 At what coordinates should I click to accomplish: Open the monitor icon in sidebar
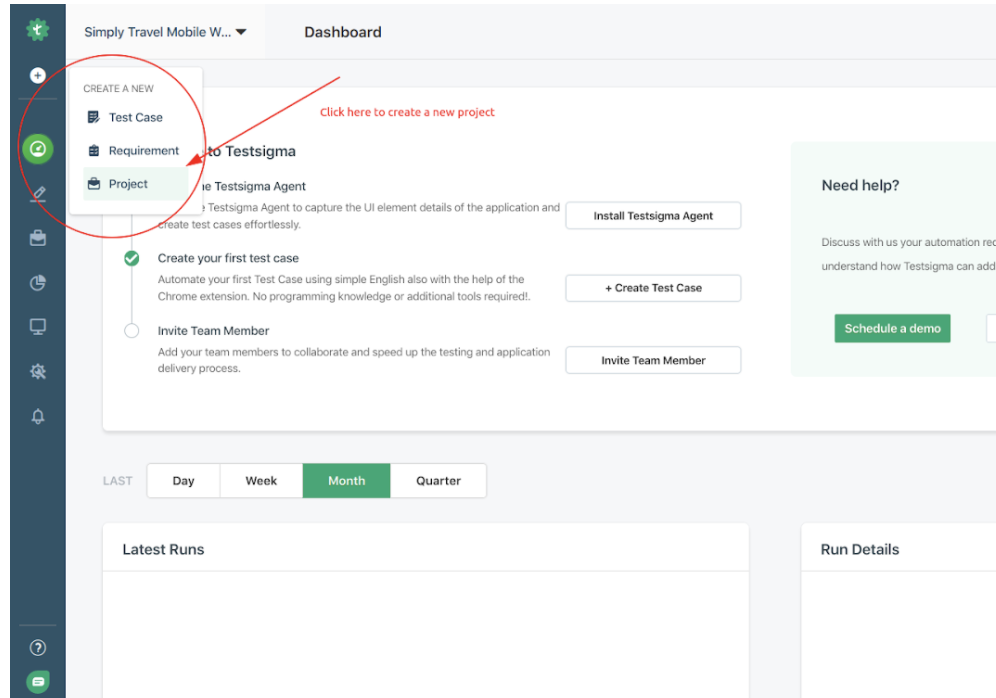(38, 327)
